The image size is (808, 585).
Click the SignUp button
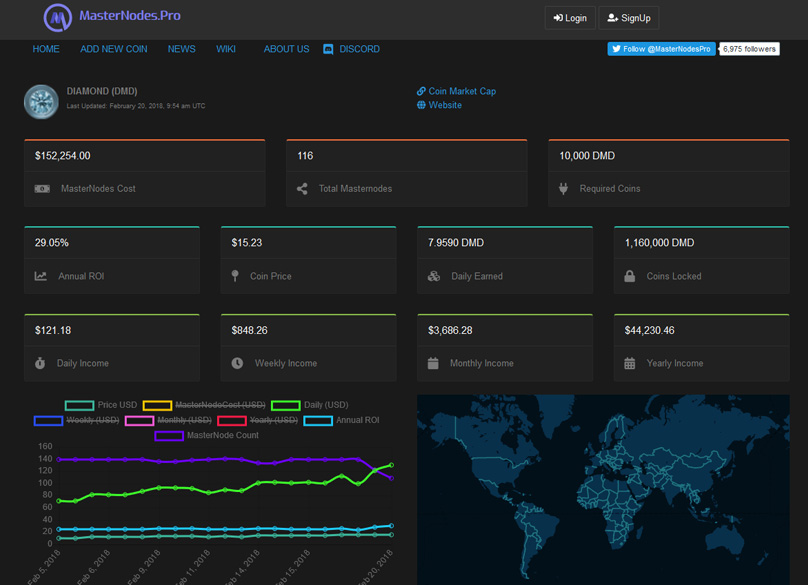coord(629,18)
